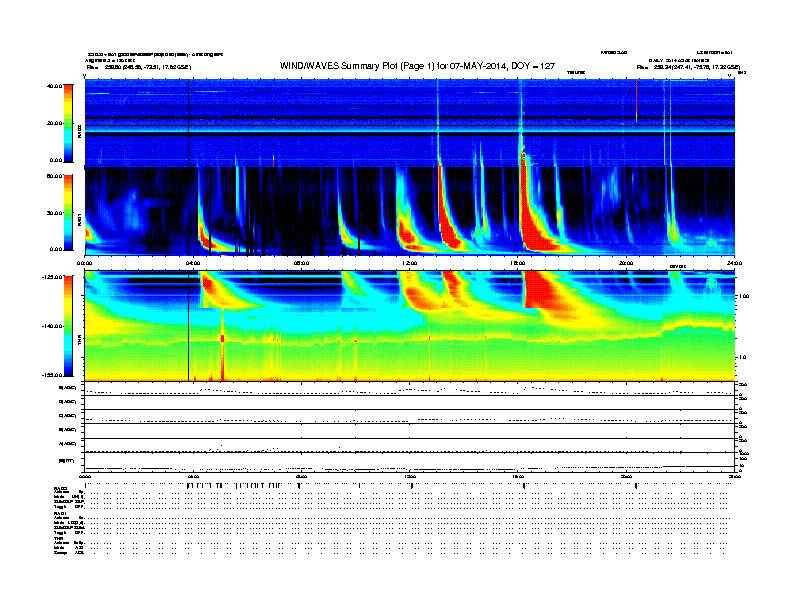The height and width of the screenshot is (612, 792).
Task: Click the "100" label on TNR right axis
Action: tap(743, 296)
